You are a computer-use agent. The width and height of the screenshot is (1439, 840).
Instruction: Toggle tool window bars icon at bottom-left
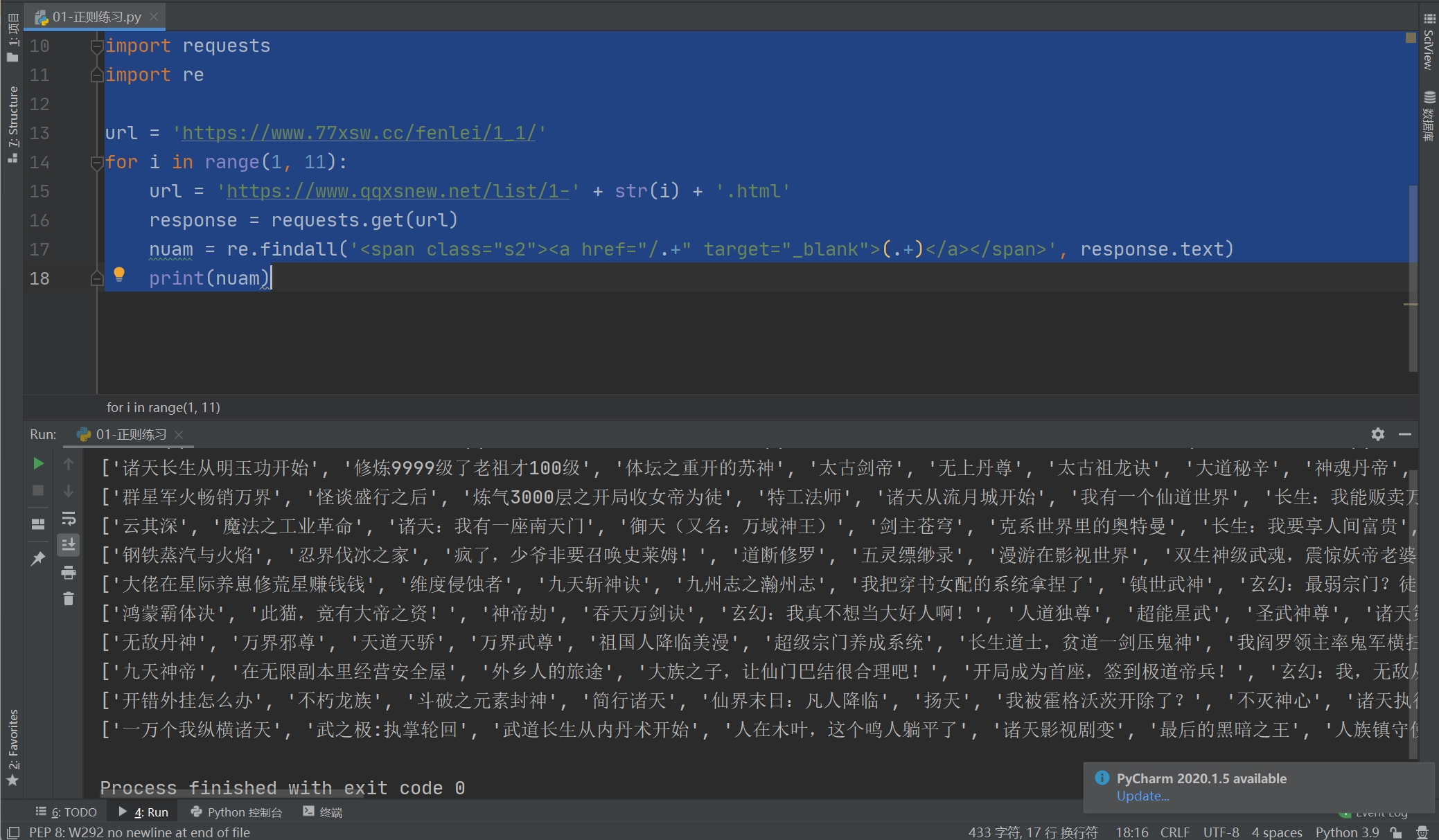tap(12, 832)
